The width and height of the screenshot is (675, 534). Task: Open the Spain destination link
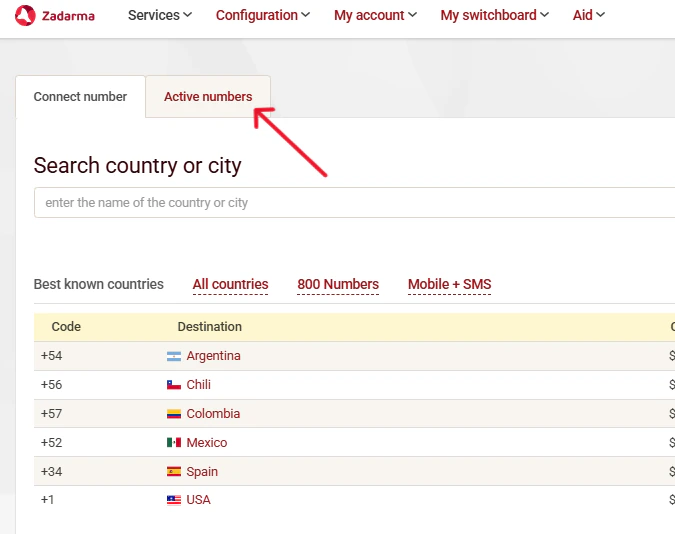point(202,472)
